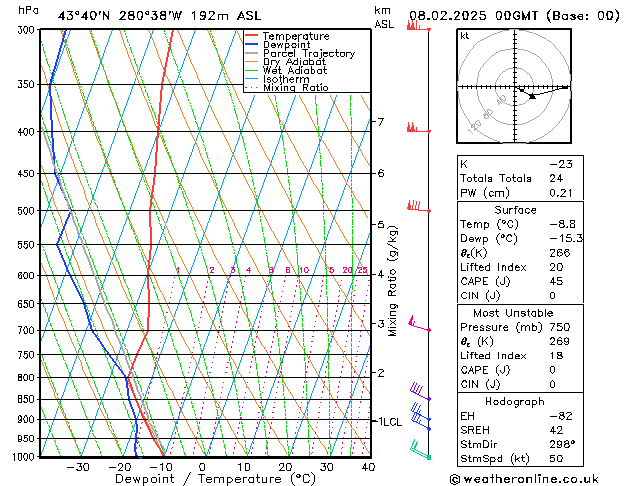Click the Surface Temp value -8.8

pos(562,224)
